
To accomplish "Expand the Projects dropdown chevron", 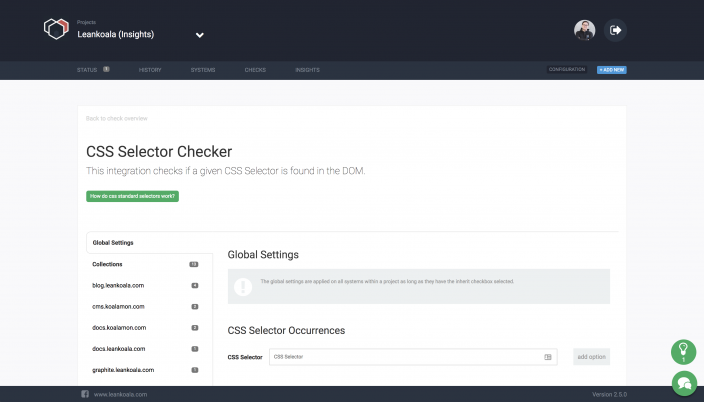I will [x=200, y=35].
